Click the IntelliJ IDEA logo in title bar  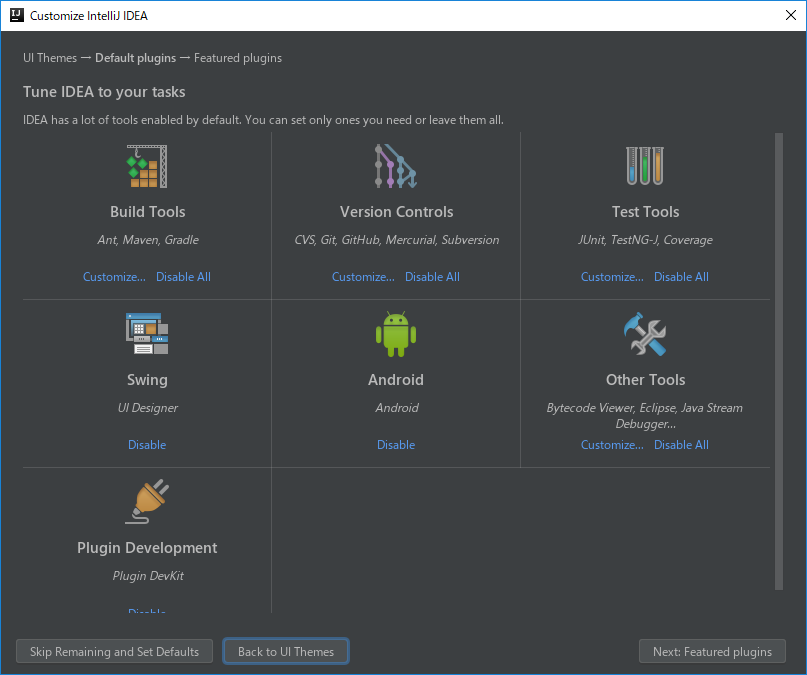[17, 15]
